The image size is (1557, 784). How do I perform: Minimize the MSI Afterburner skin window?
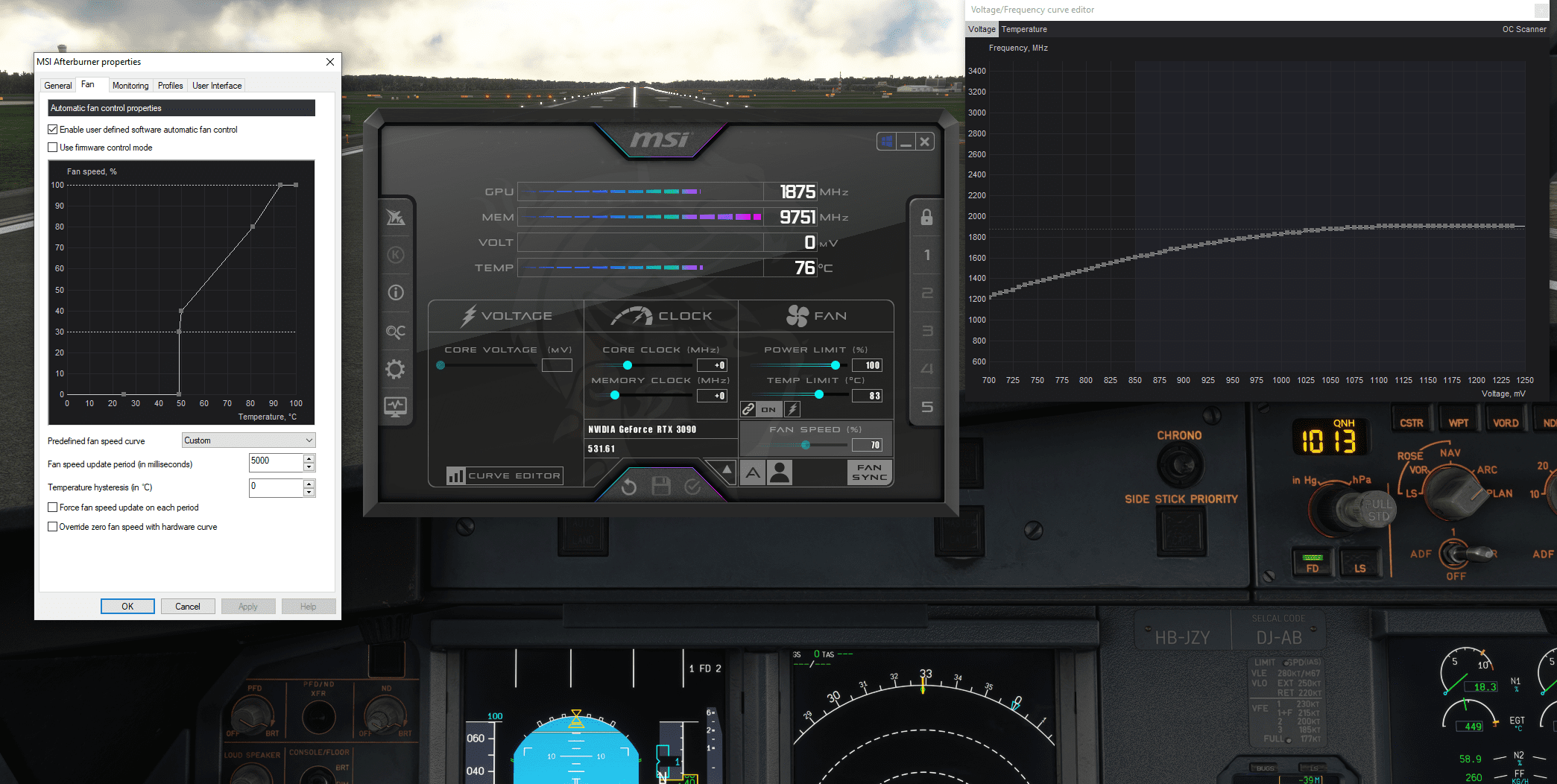click(906, 141)
